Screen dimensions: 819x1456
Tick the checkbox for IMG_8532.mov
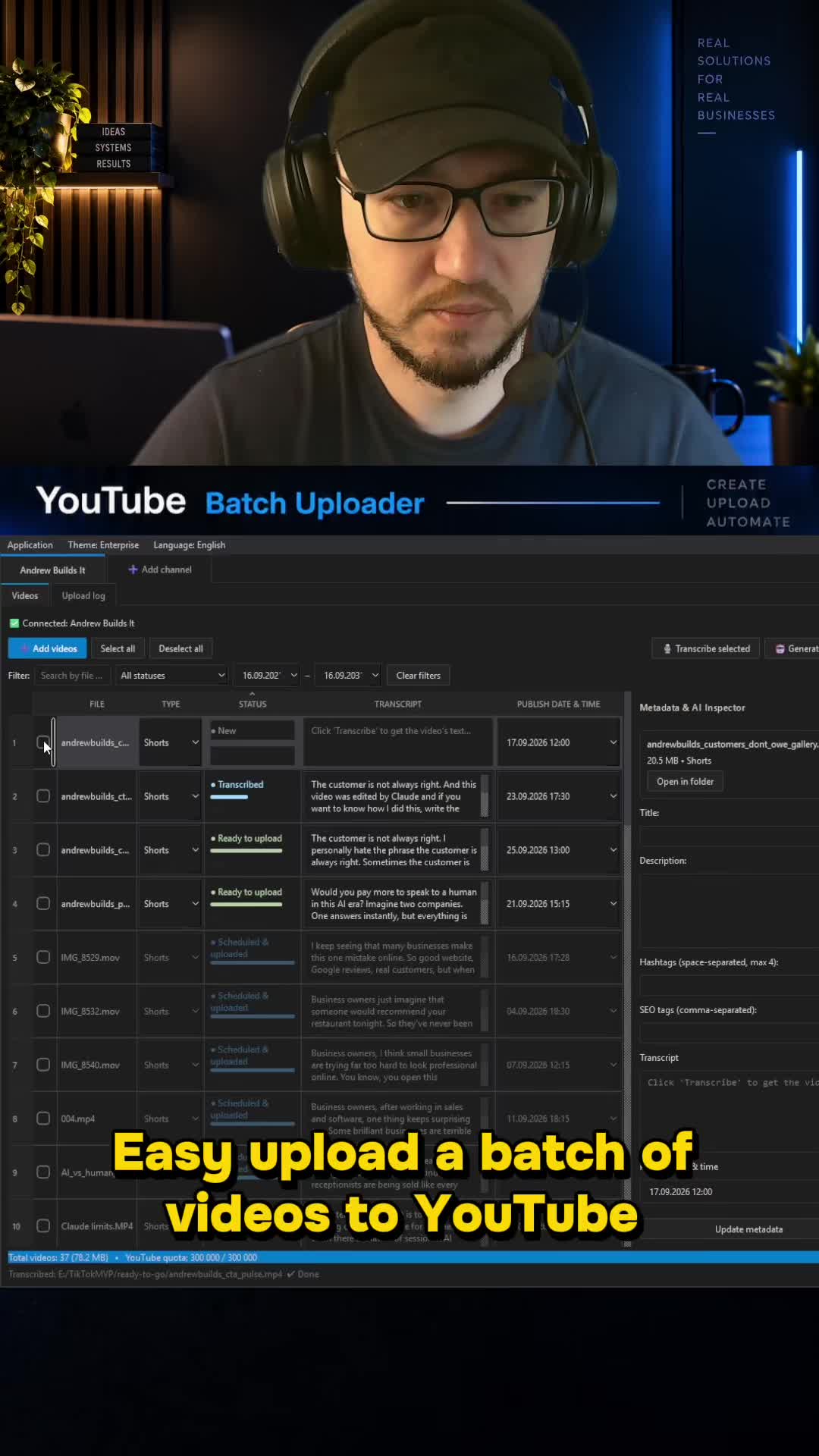click(x=43, y=1011)
